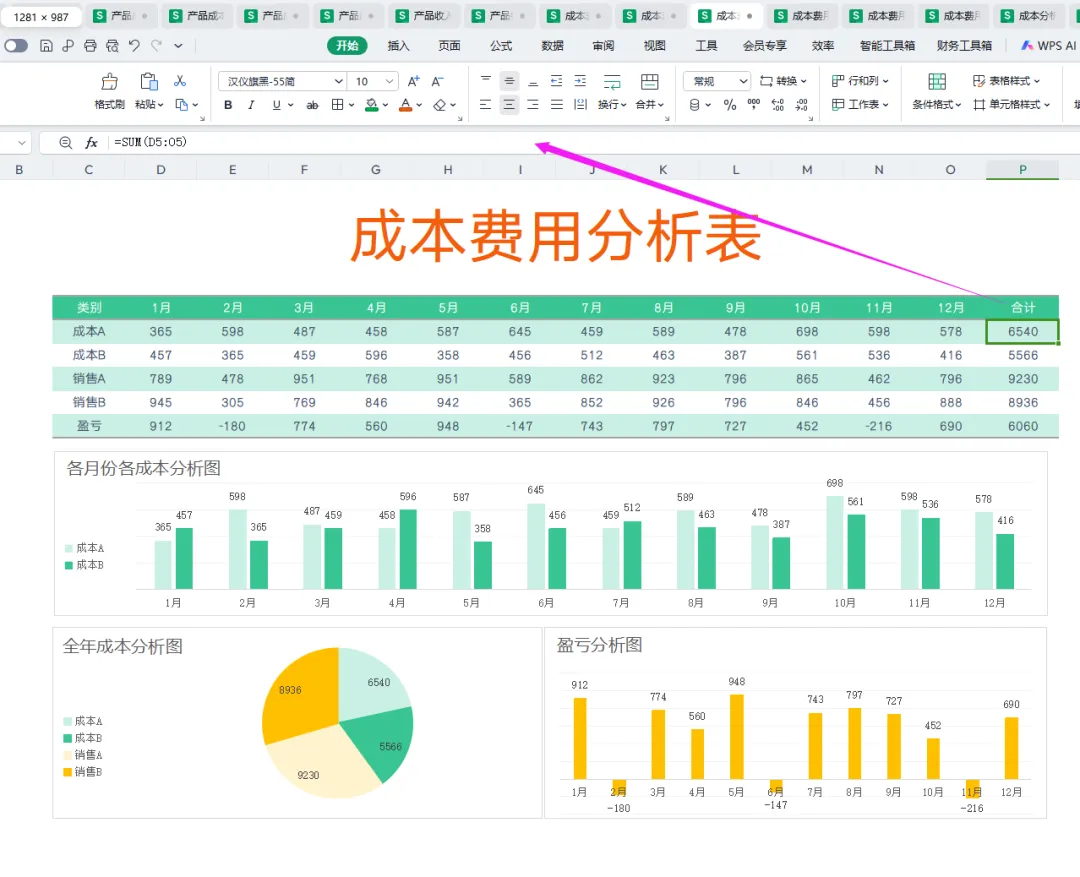Increase the cell indent
This screenshot has width=1080, height=877.
pyautogui.click(x=581, y=81)
